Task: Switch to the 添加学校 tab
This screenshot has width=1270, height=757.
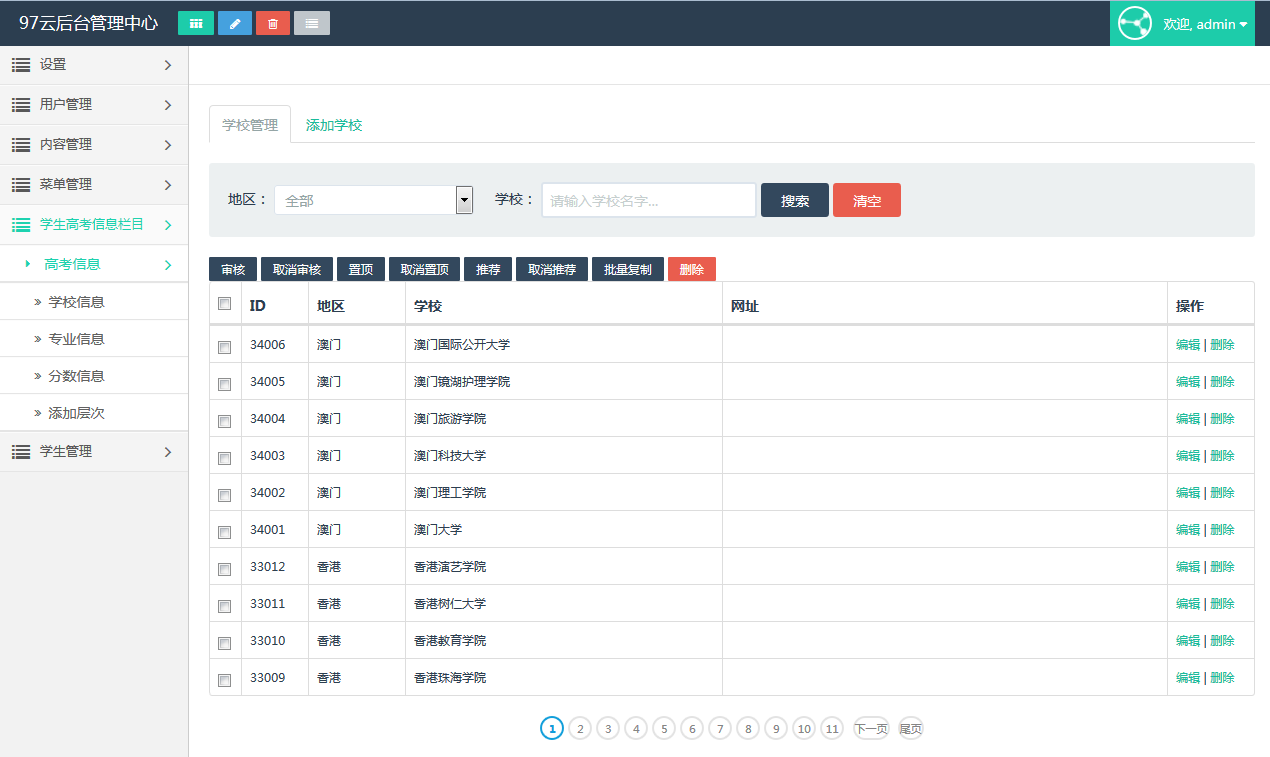Action: click(334, 125)
